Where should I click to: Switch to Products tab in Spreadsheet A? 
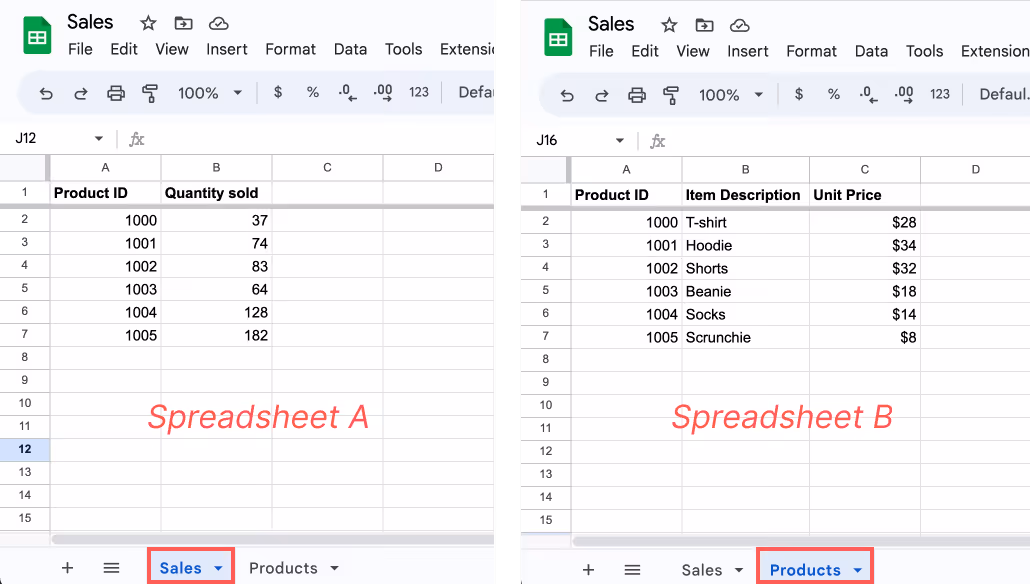click(283, 568)
